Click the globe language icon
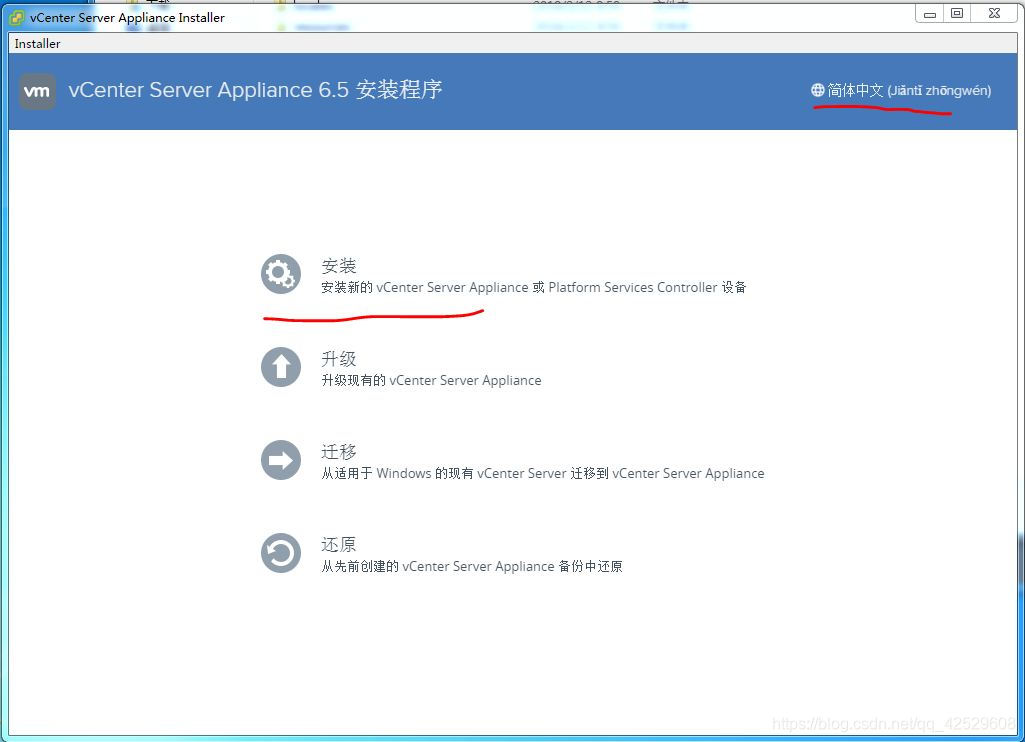 pos(818,90)
